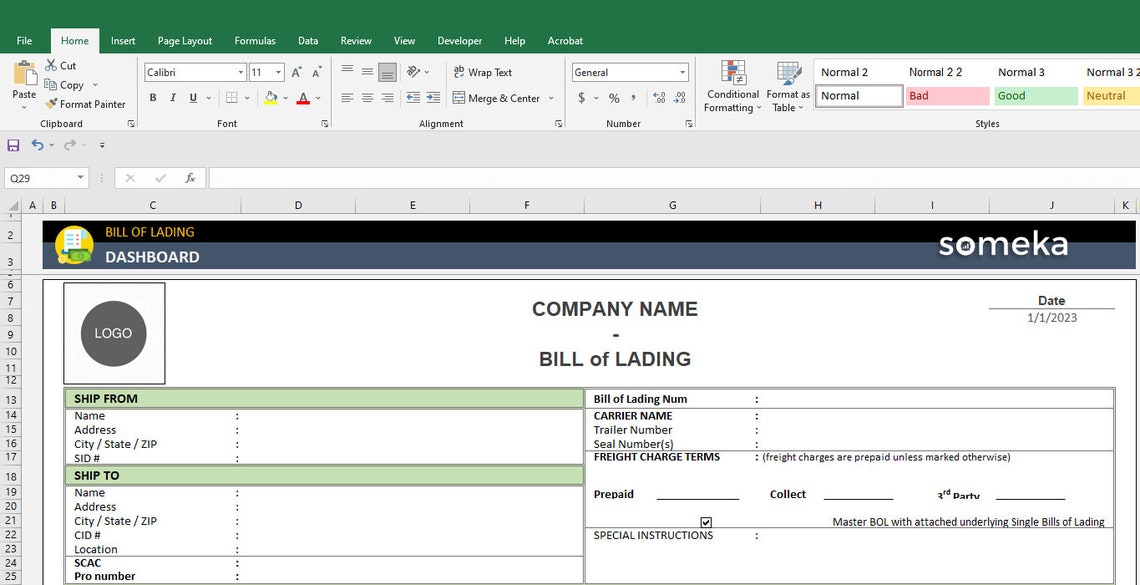This screenshot has height=585, width=1140.
Task: Open Conditional Formatting
Action: 732,85
